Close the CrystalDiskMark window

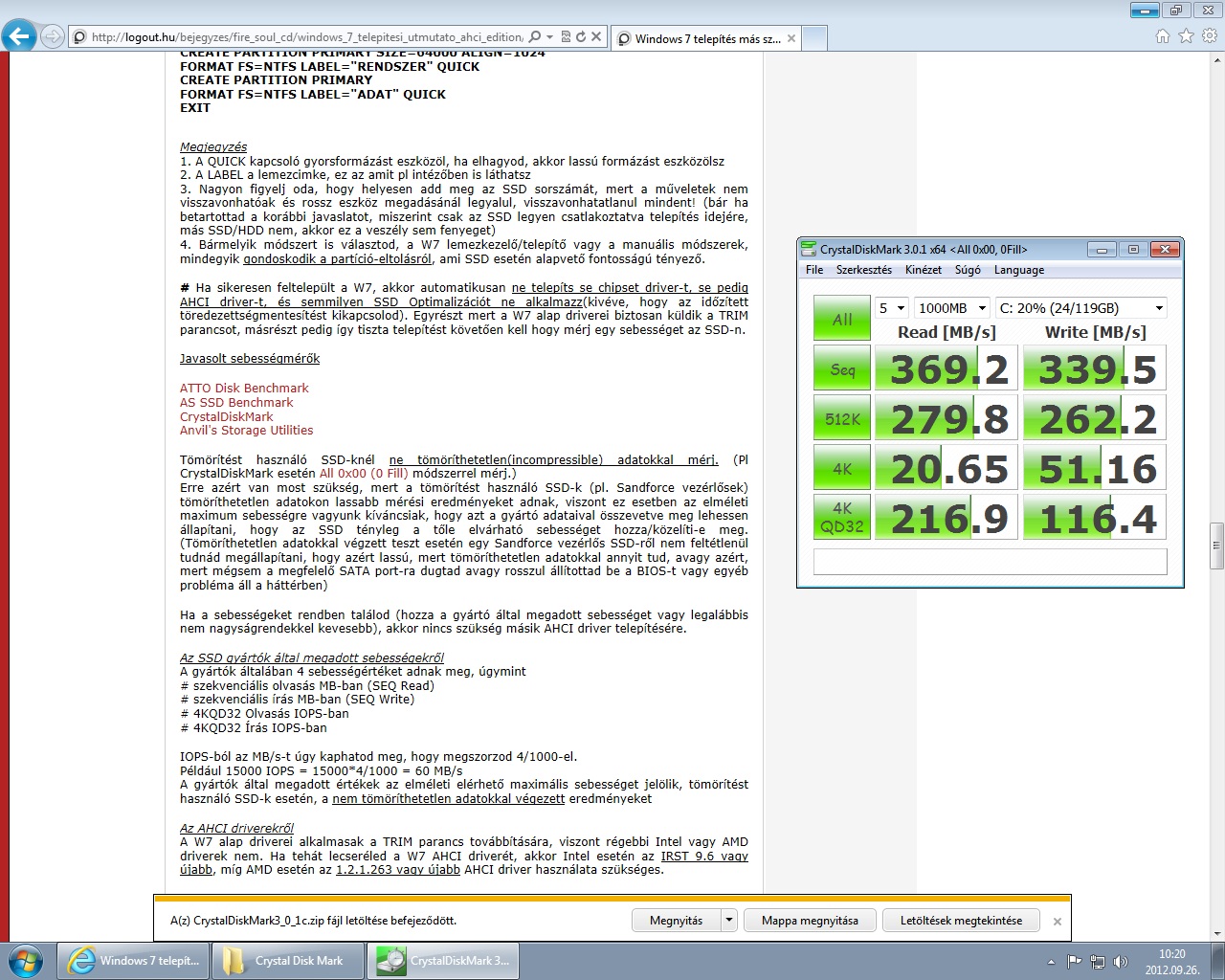click(x=1164, y=250)
